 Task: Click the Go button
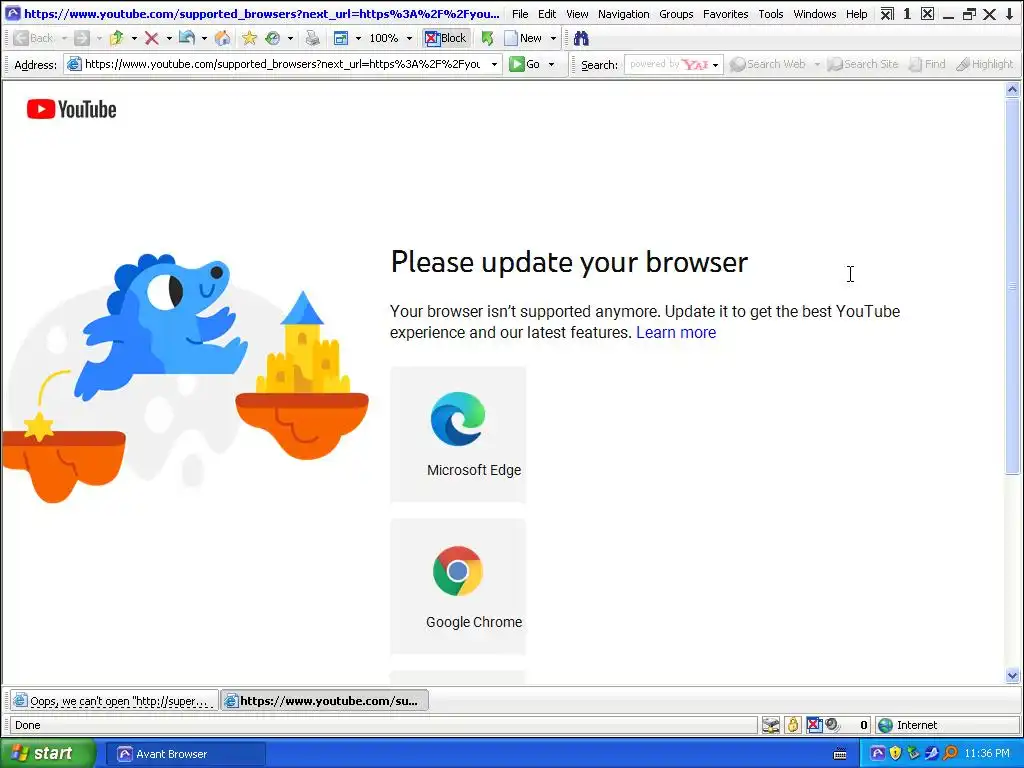point(525,64)
